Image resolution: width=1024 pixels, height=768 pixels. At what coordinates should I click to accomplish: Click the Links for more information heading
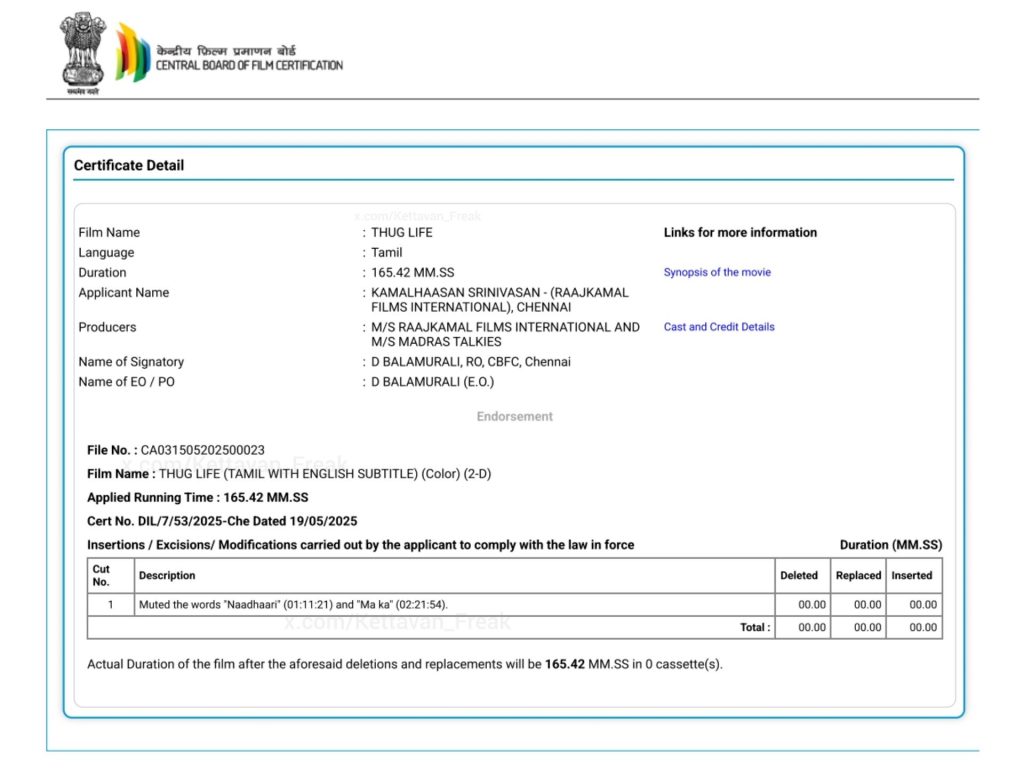click(x=740, y=232)
